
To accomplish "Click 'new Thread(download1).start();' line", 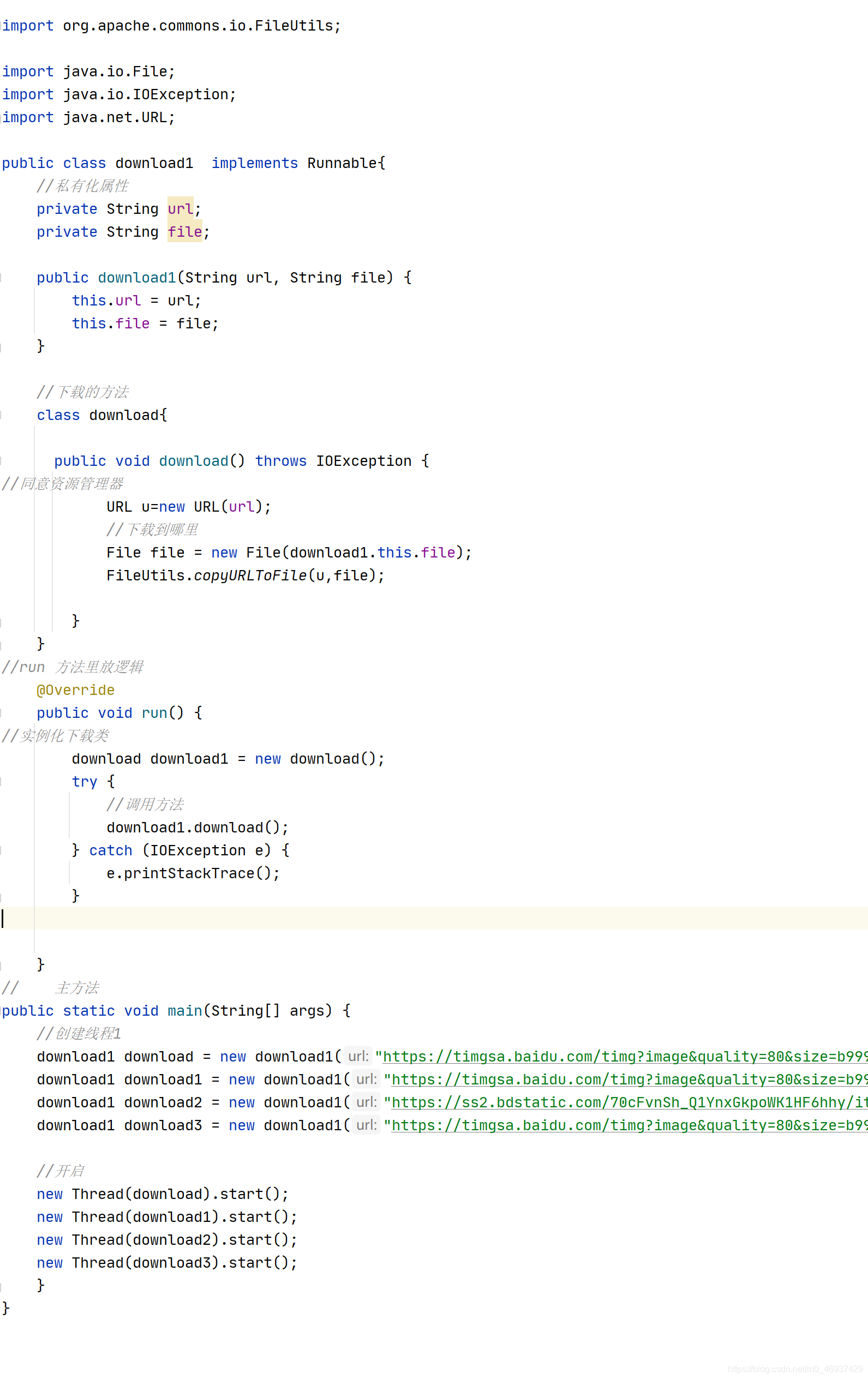I will tap(167, 1217).
